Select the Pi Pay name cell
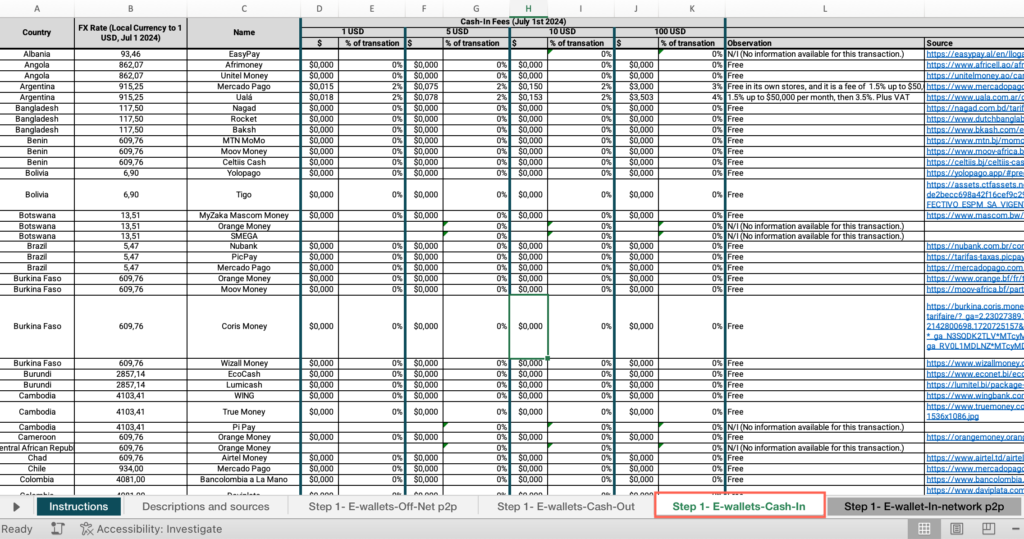Screen dimensions: 1024x539 [244, 427]
